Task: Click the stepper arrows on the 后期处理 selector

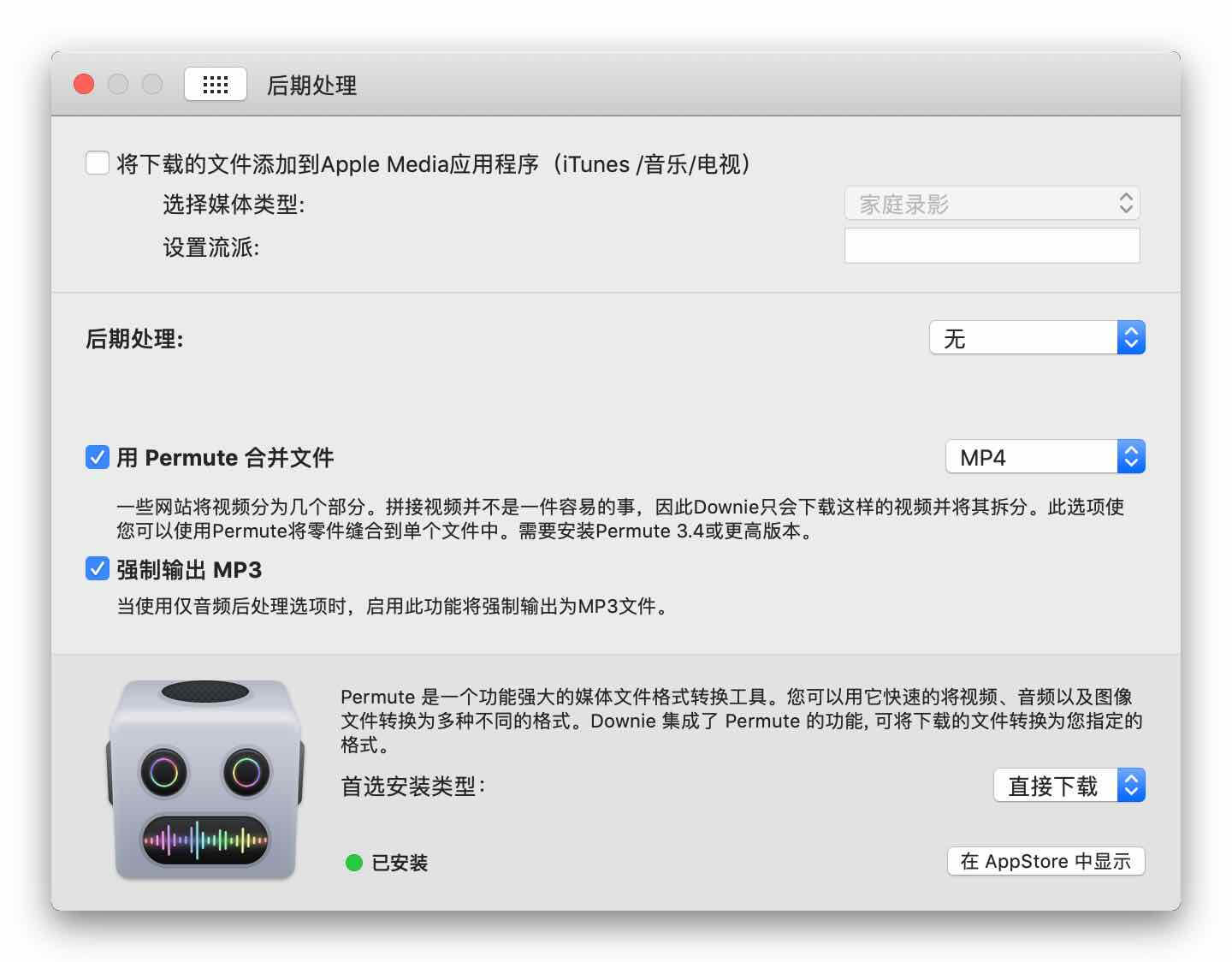Action: click(x=1131, y=337)
